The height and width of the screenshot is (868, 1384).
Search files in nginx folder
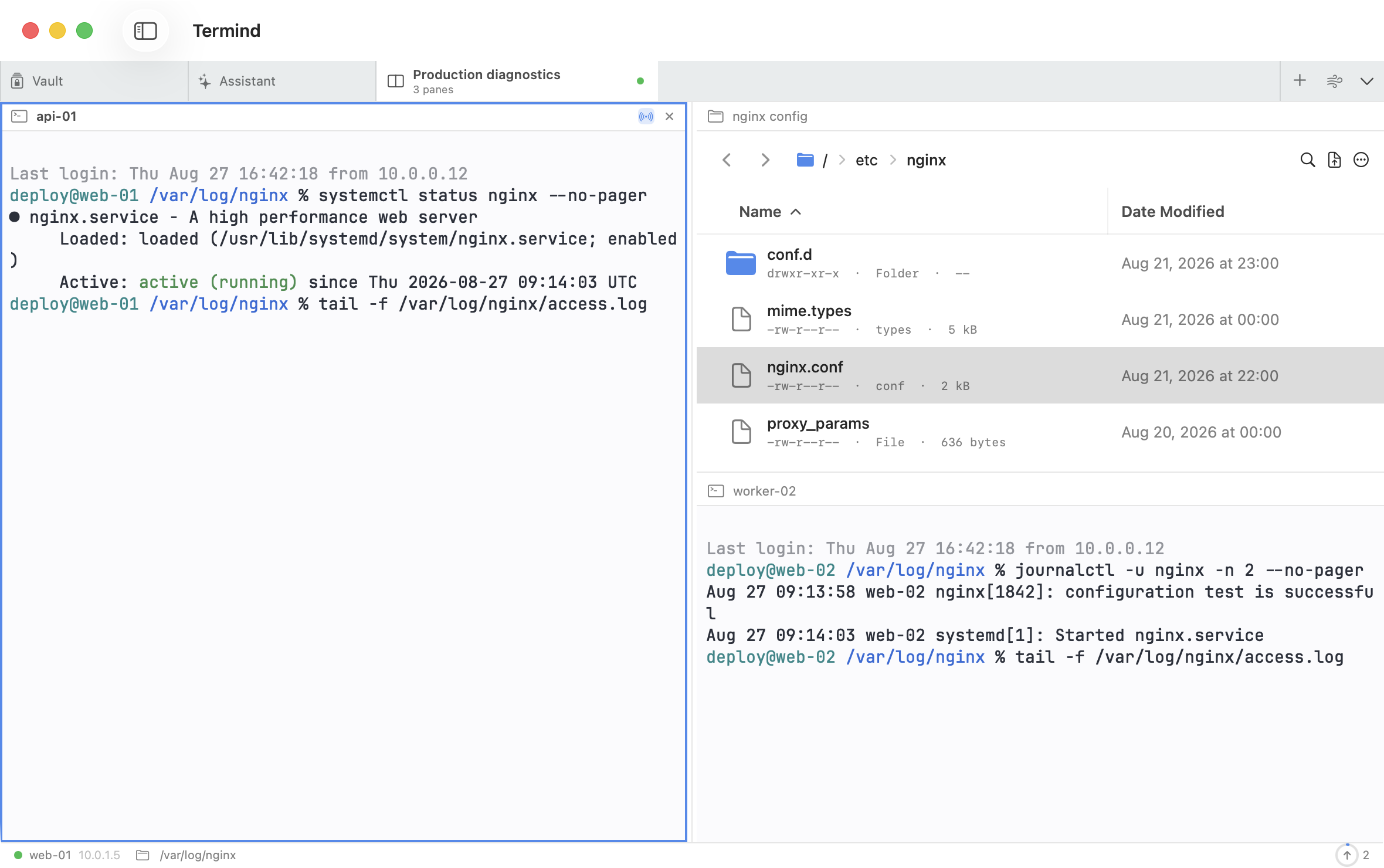(1307, 160)
